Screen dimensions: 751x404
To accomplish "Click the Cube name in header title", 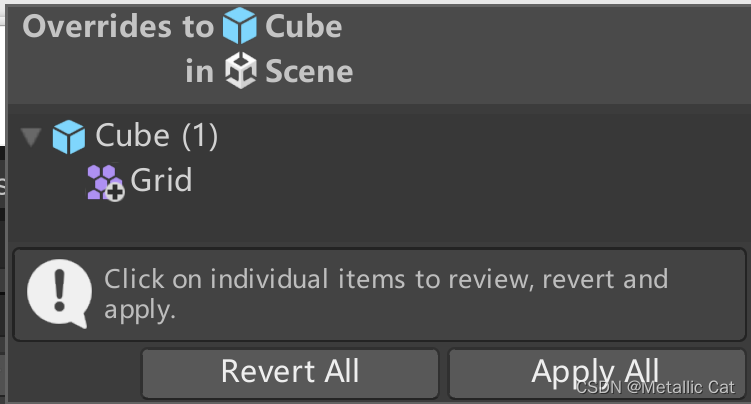I will click(x=304, y=26).
